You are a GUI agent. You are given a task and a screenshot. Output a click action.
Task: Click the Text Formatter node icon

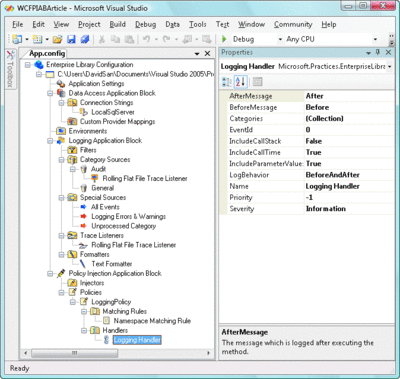tap(83, 264)
